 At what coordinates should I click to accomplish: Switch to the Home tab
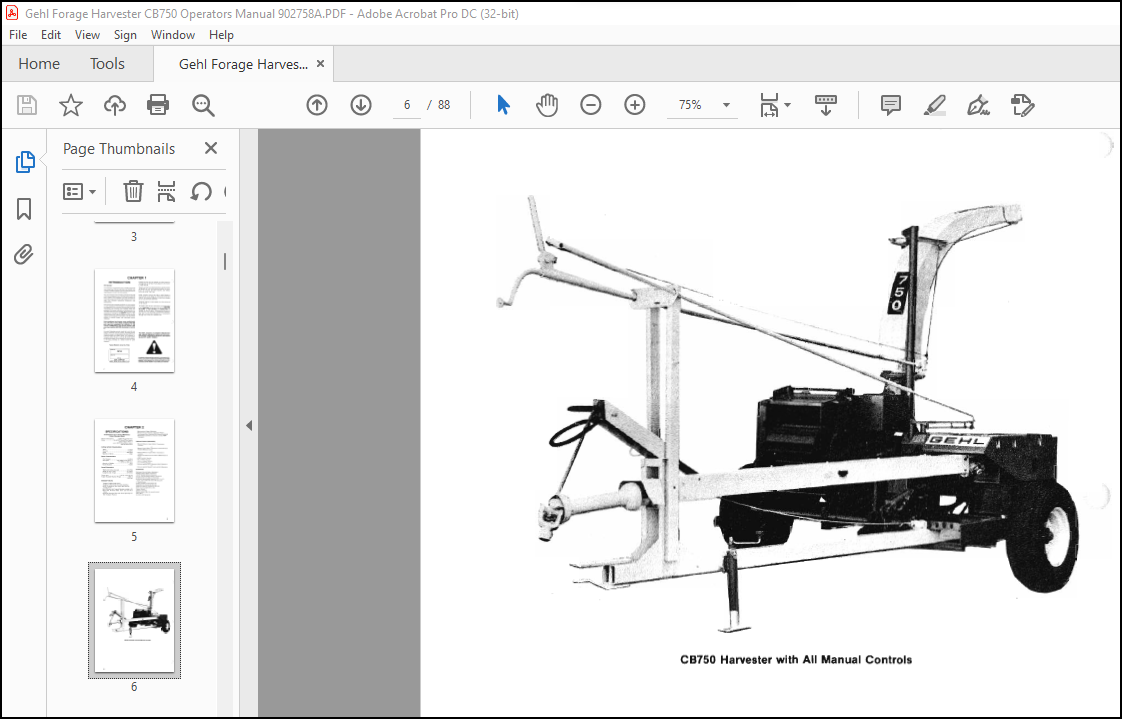(39, 64)
